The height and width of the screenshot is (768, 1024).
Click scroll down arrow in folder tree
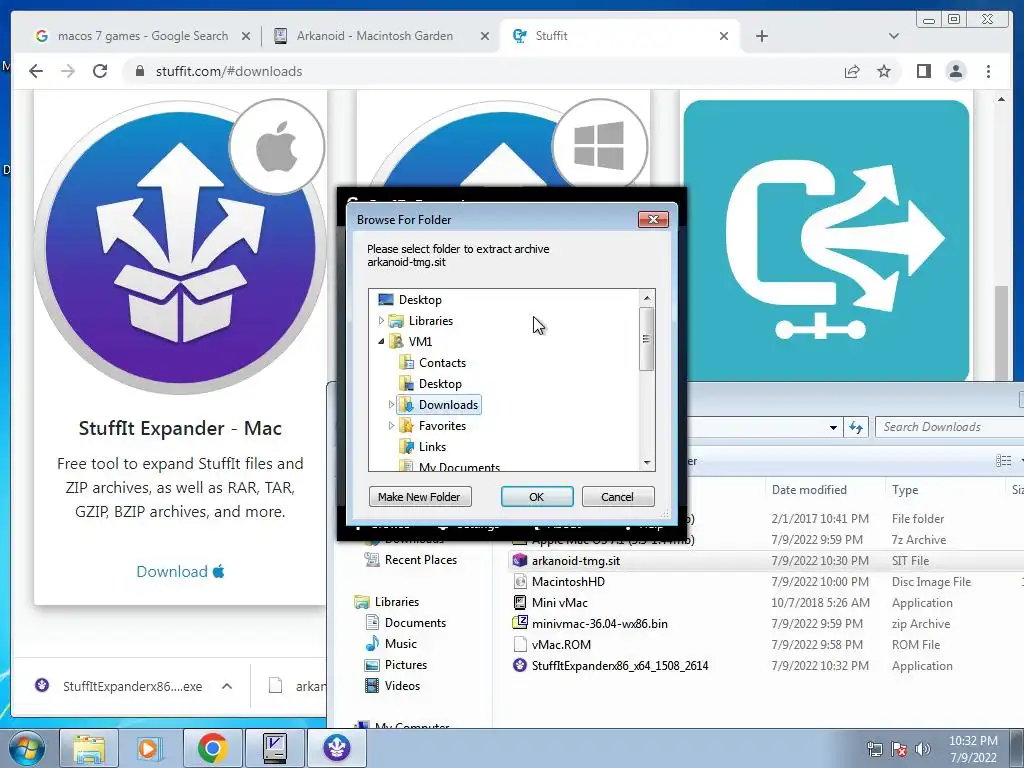647,462
